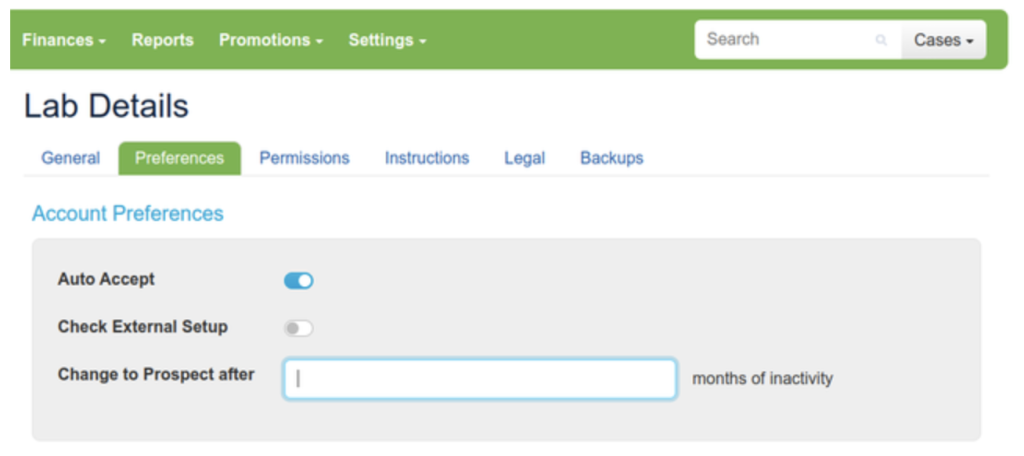Open the Permissions tab
This screenshot has width=1024, height=456.
click(x=304, y=158)
